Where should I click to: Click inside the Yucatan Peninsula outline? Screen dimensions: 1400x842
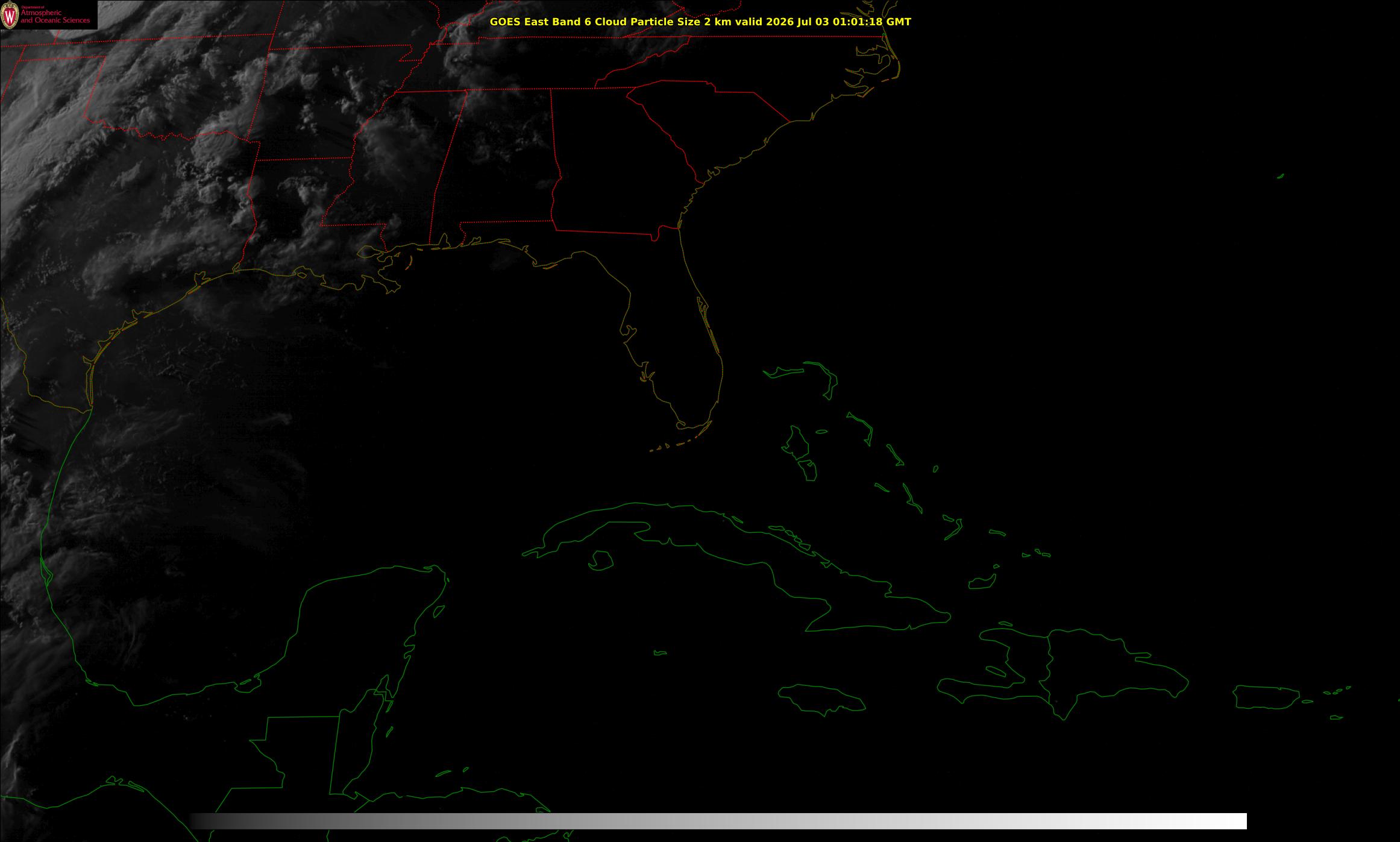coord(362,633)
